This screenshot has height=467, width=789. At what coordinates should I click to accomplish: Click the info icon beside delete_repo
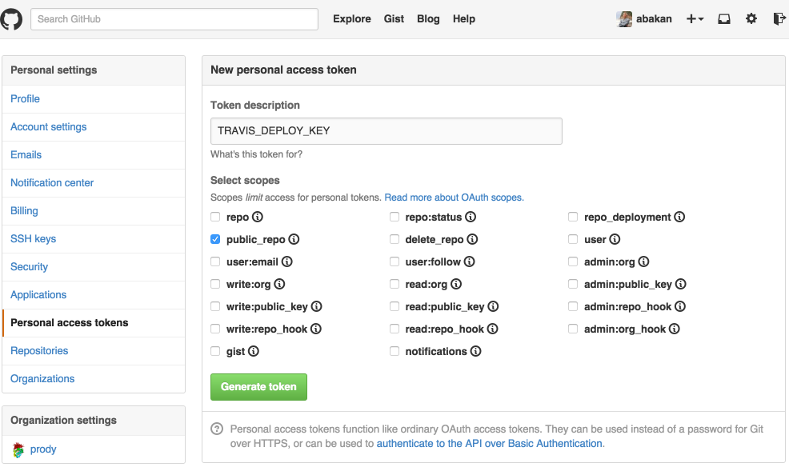(473, 240)
